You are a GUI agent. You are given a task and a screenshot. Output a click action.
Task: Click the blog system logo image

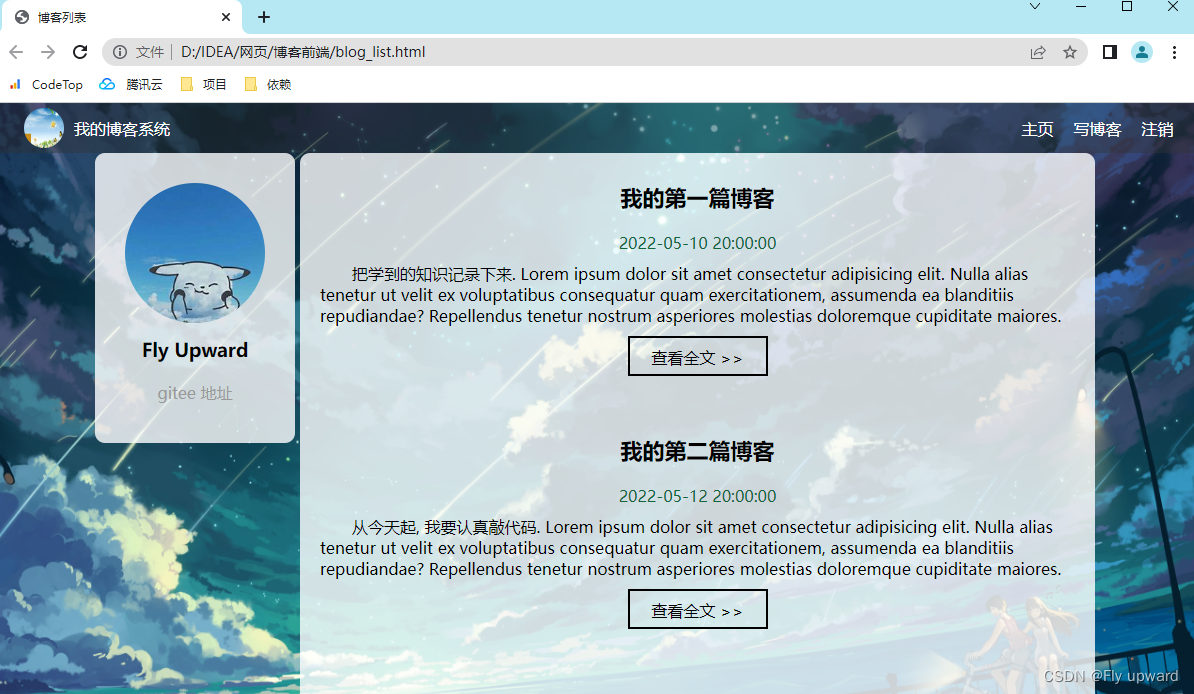[x=43, y=128]
